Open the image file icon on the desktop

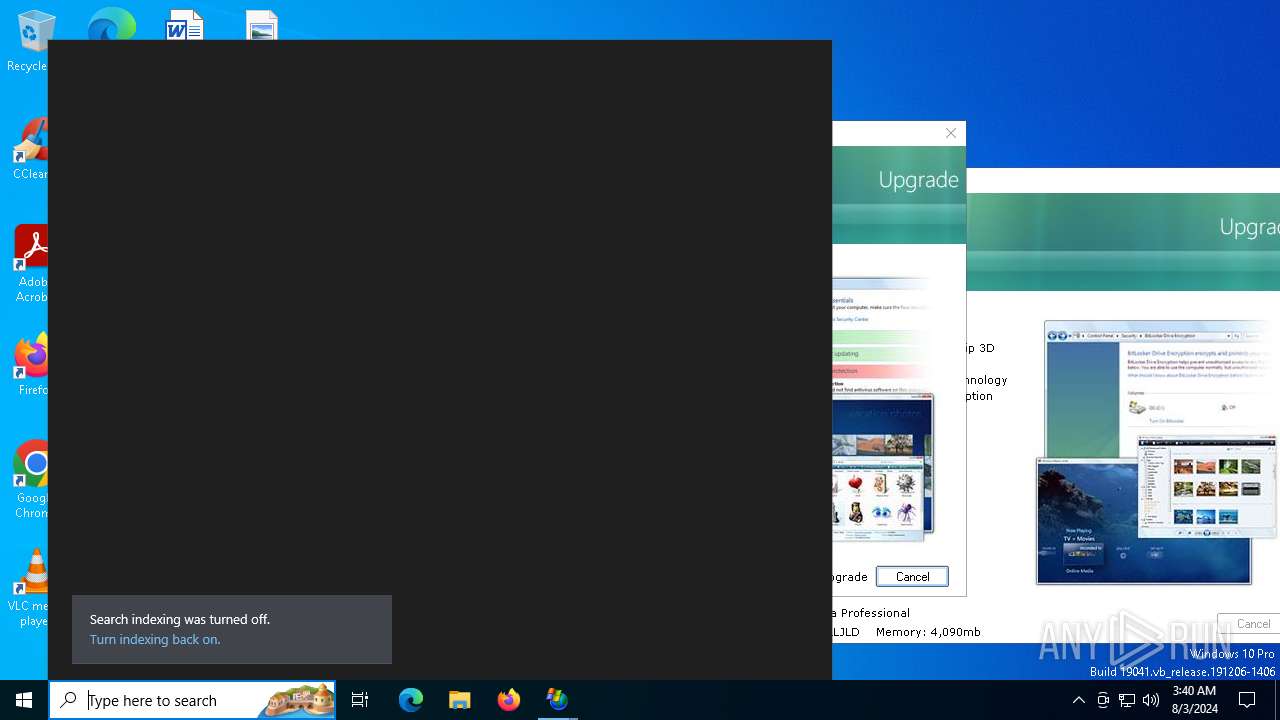262,25
